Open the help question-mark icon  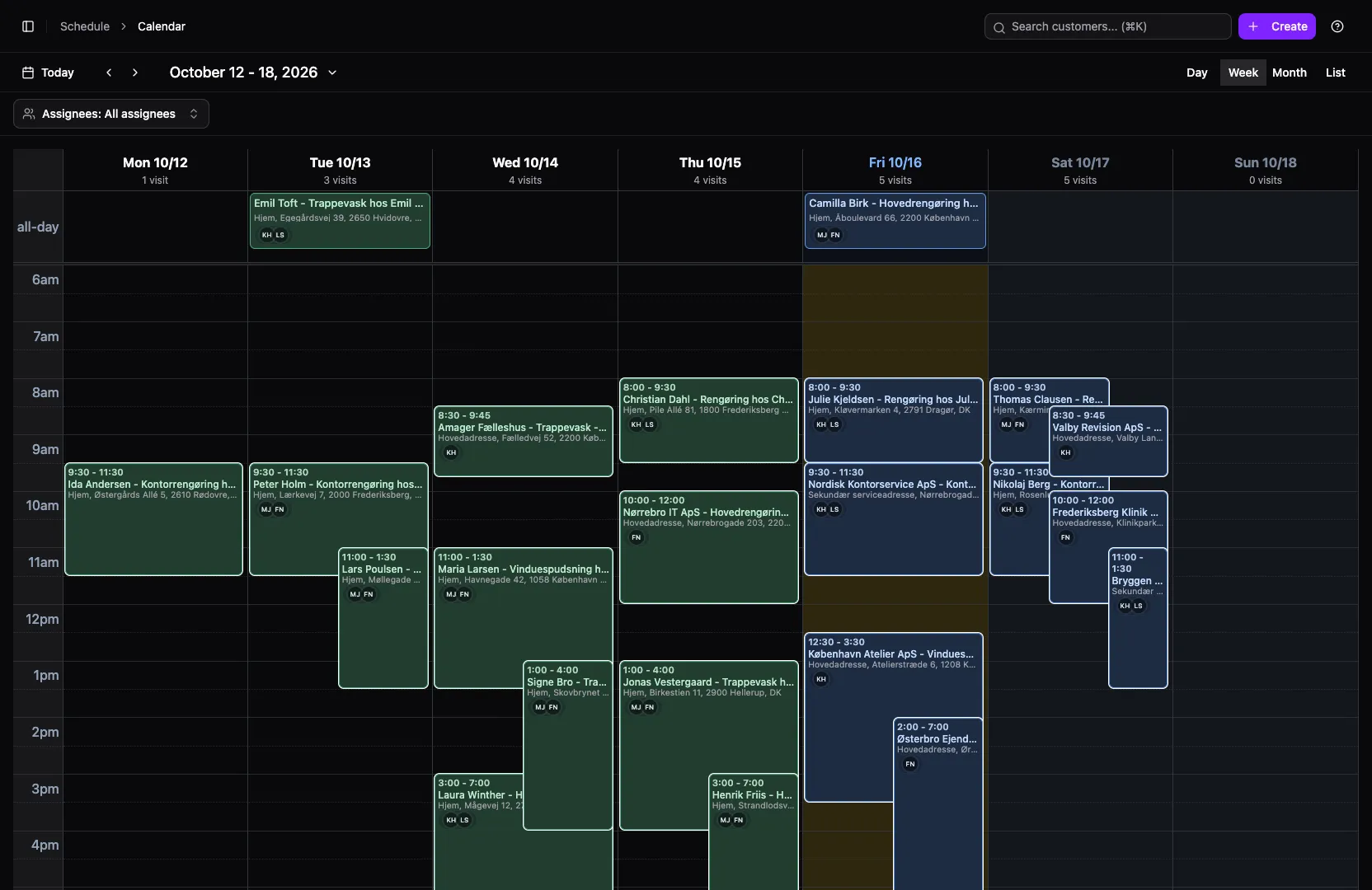(x=1337, y=26)
